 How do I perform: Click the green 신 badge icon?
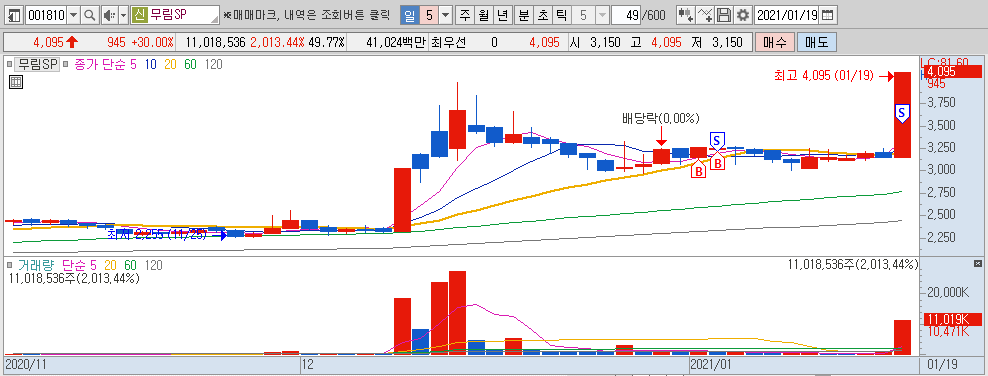pos(139,15)
